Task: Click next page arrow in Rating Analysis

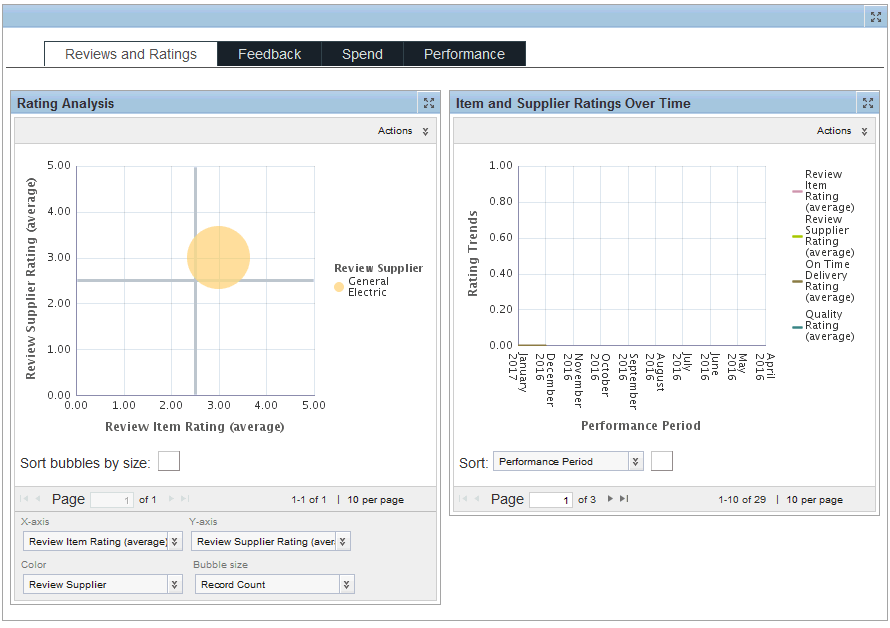Action: pos(171,499)
